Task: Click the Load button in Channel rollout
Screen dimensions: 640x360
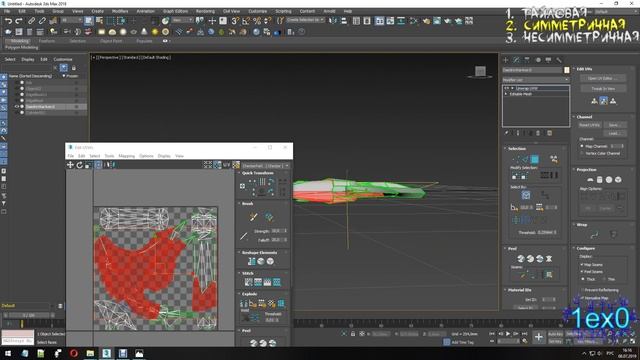Action: 615,133
